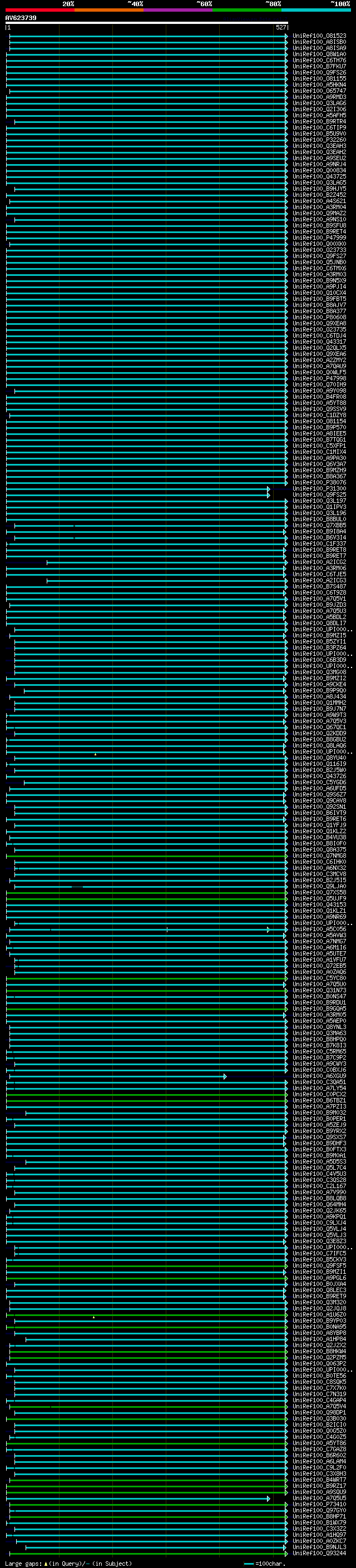Click the alignment bar for UniRef100_A2ICG3
This screenshot has height=1568, width=356.
pos(167,581)
